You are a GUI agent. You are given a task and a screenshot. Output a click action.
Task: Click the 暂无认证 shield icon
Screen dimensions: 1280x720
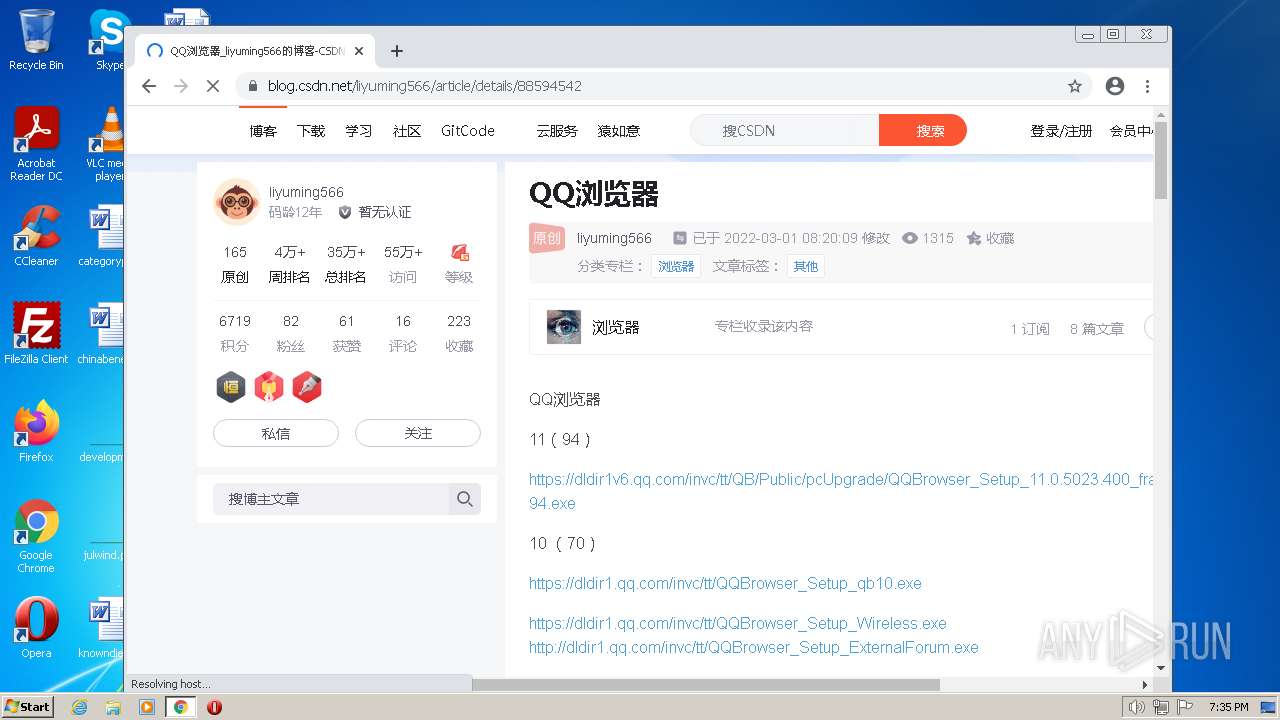point(345,212)
